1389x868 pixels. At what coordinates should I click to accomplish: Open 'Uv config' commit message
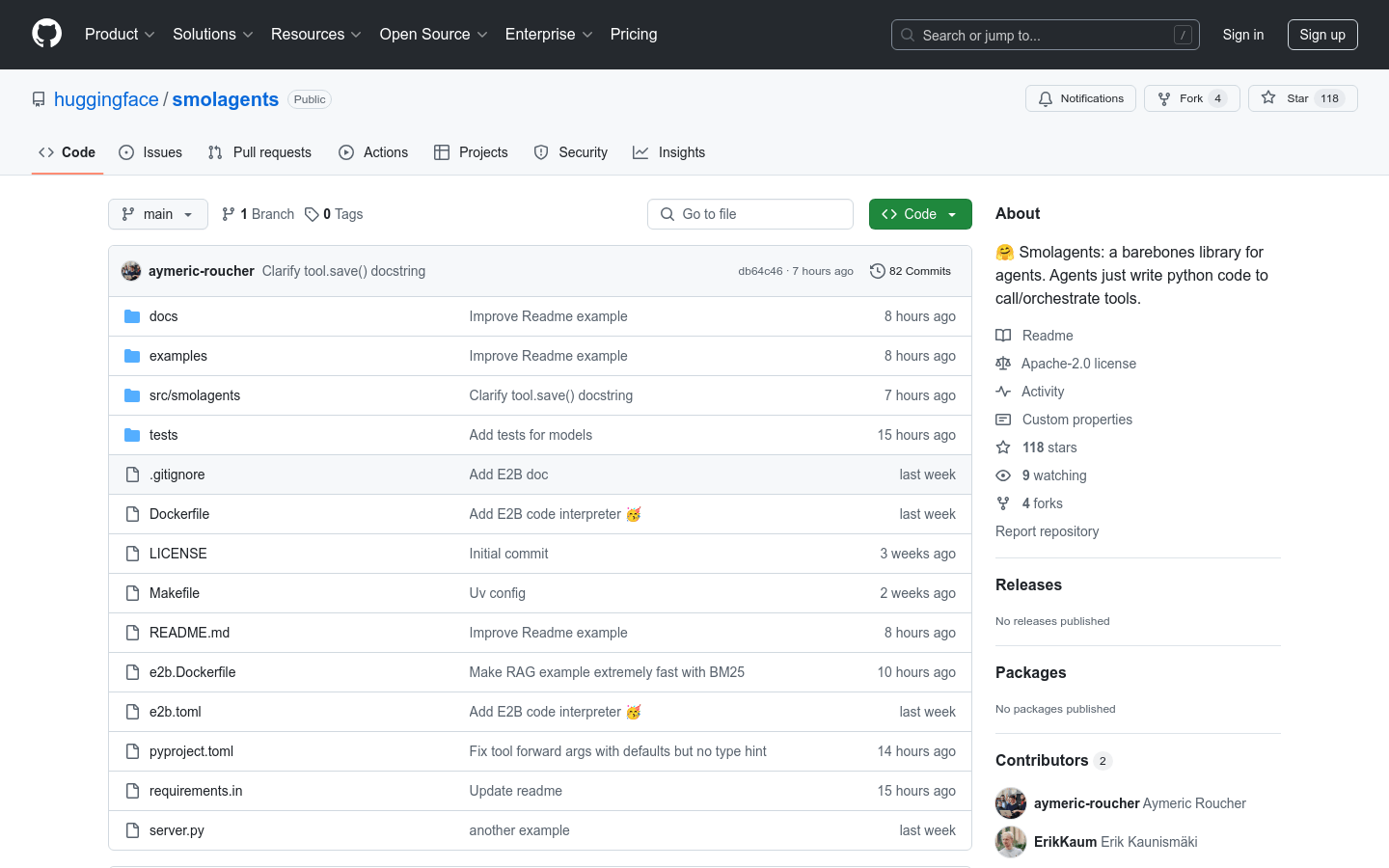pos(497,593)
